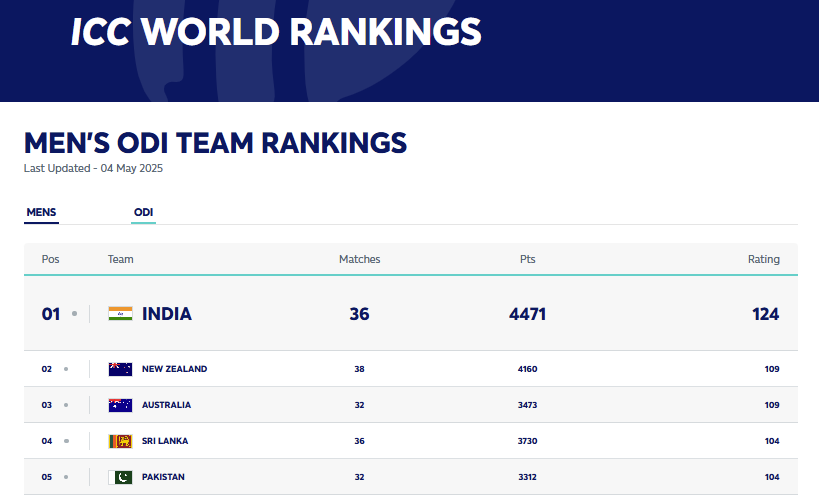Click the Matches column header
The width and height of the screenshot is (819, 496).
coord(359,259)
